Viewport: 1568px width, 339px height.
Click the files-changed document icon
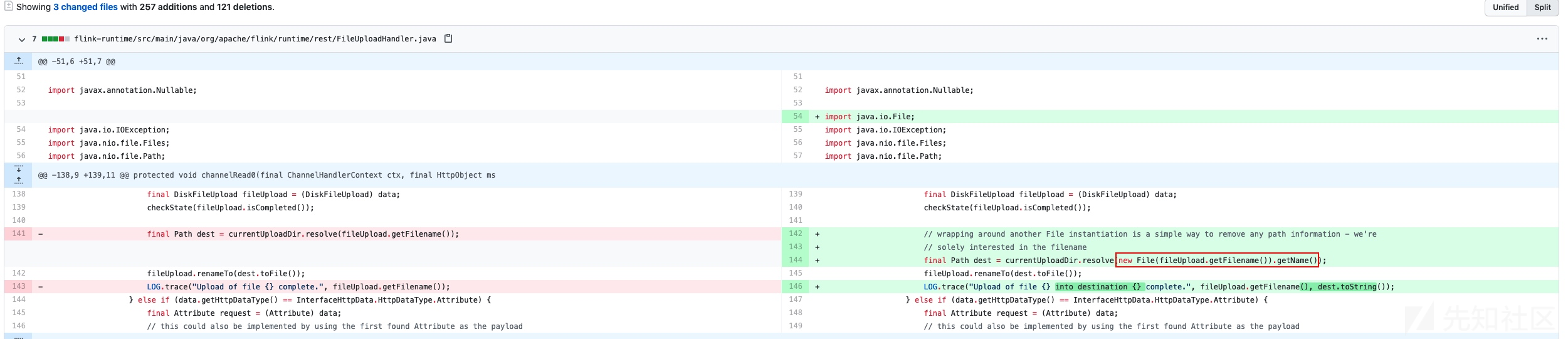(x=9, y=6)
